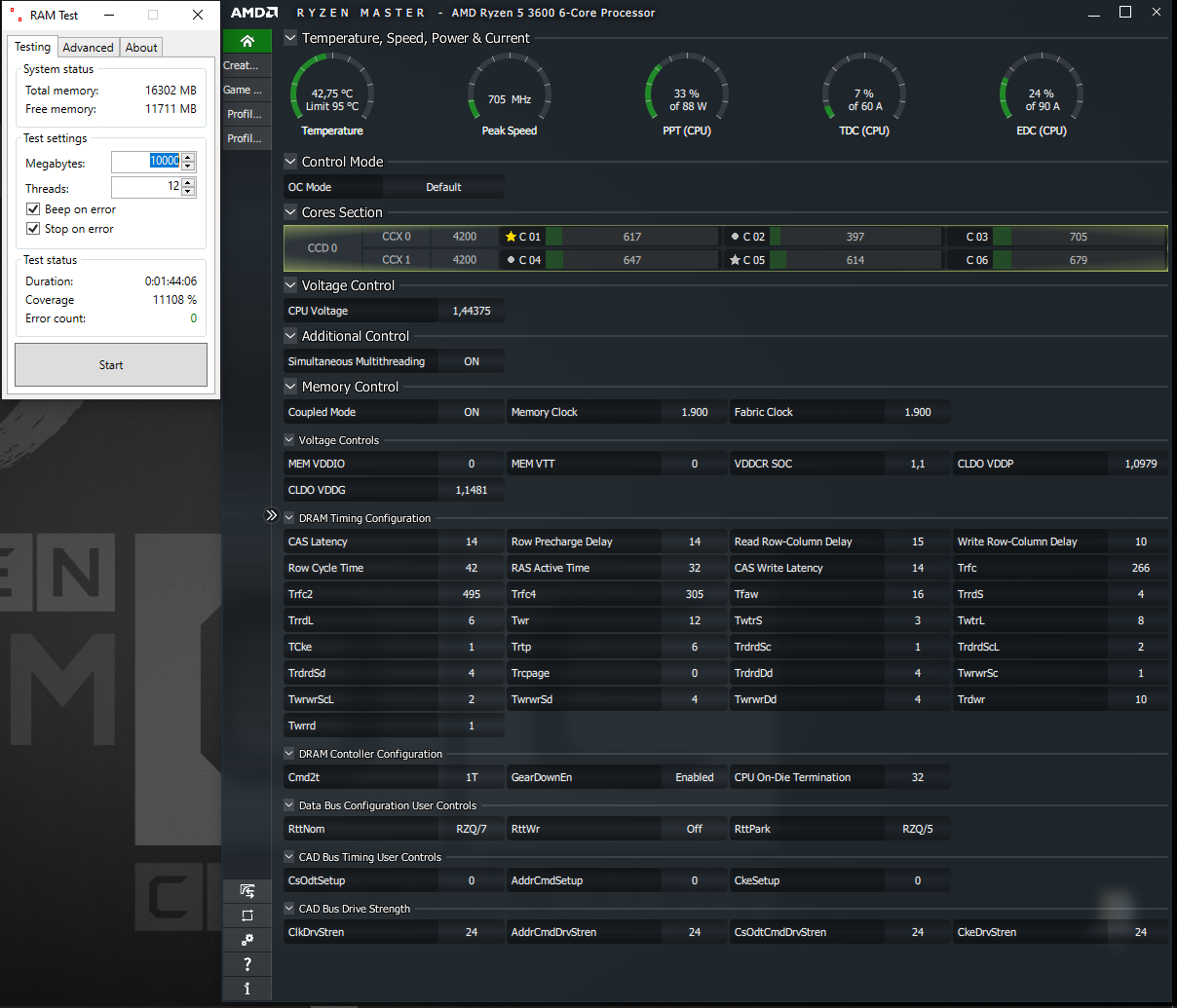Click the AMD logo in the title bar

click(254, 13)
